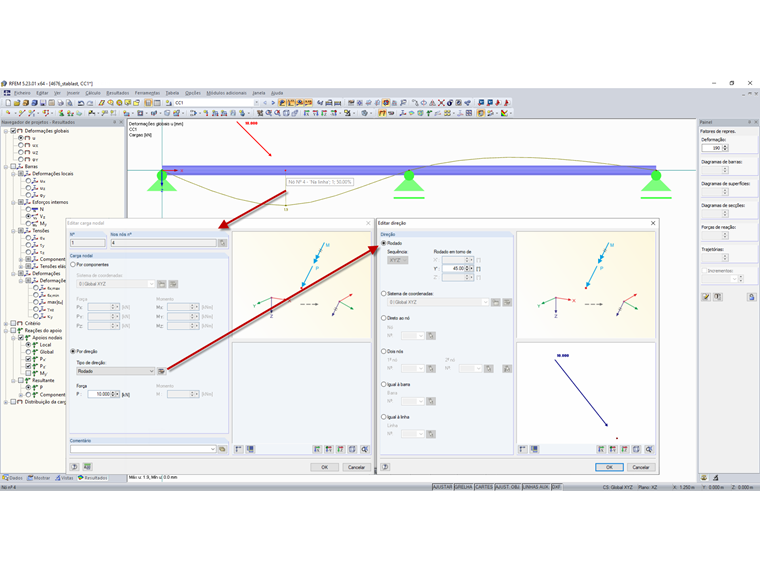Click OK in the Editar carga nodal dialog
760x570 pixels.
[x=324, y=467]
